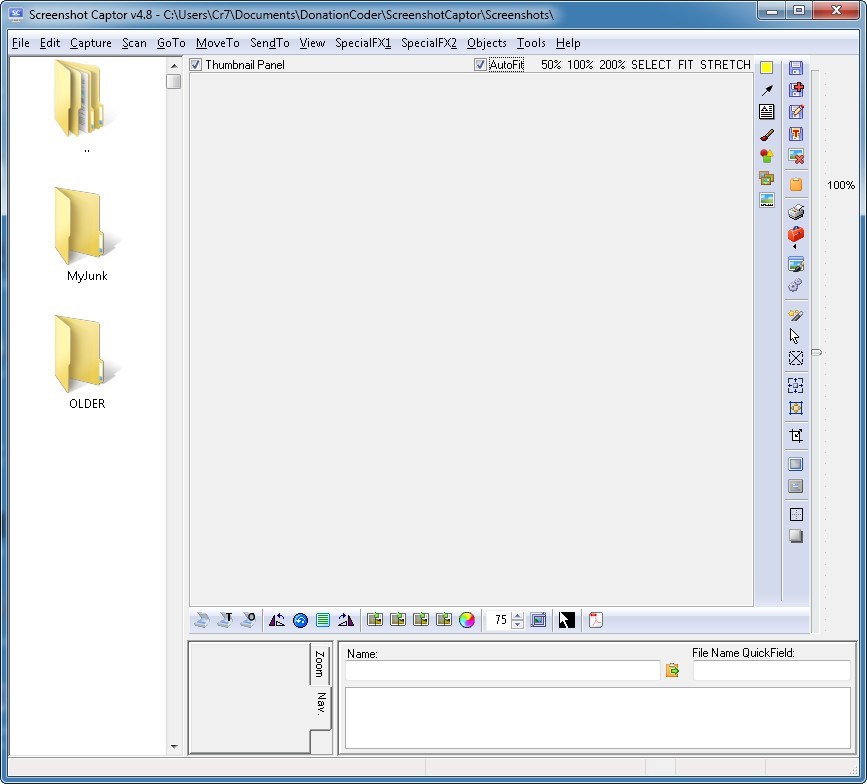Print the screenshot via the printer icon
This screenshot has width=867, height=784.
point(795,211)
